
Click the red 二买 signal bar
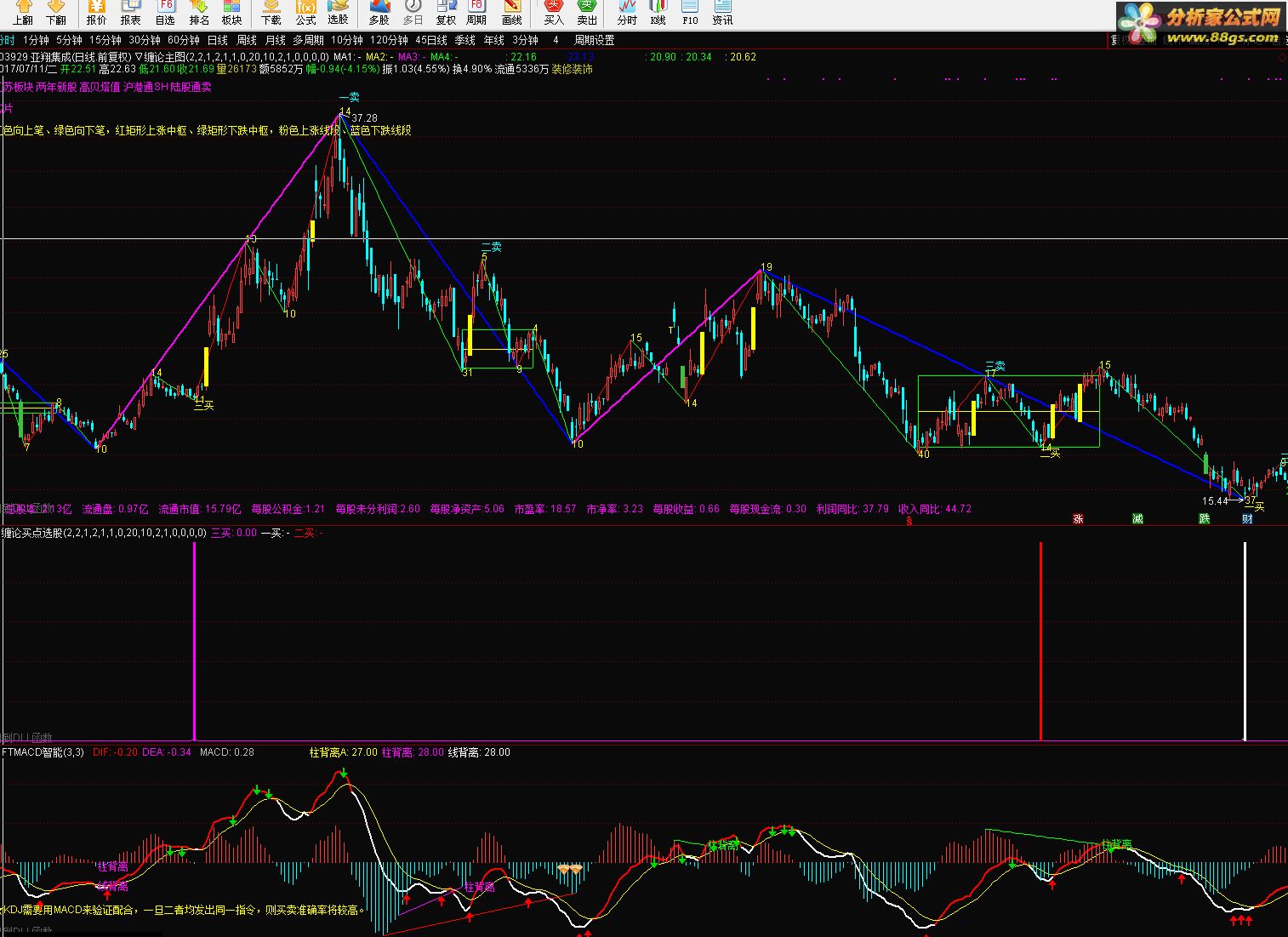click(x=1040, y=641)
